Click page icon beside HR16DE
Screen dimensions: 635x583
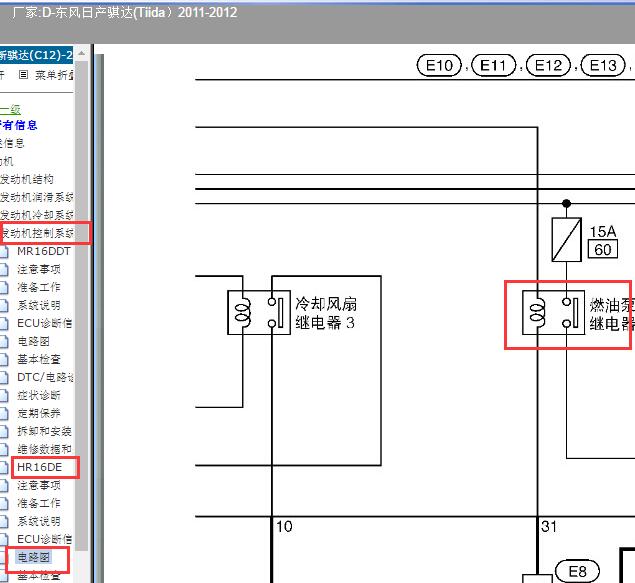tap(4, 467)
